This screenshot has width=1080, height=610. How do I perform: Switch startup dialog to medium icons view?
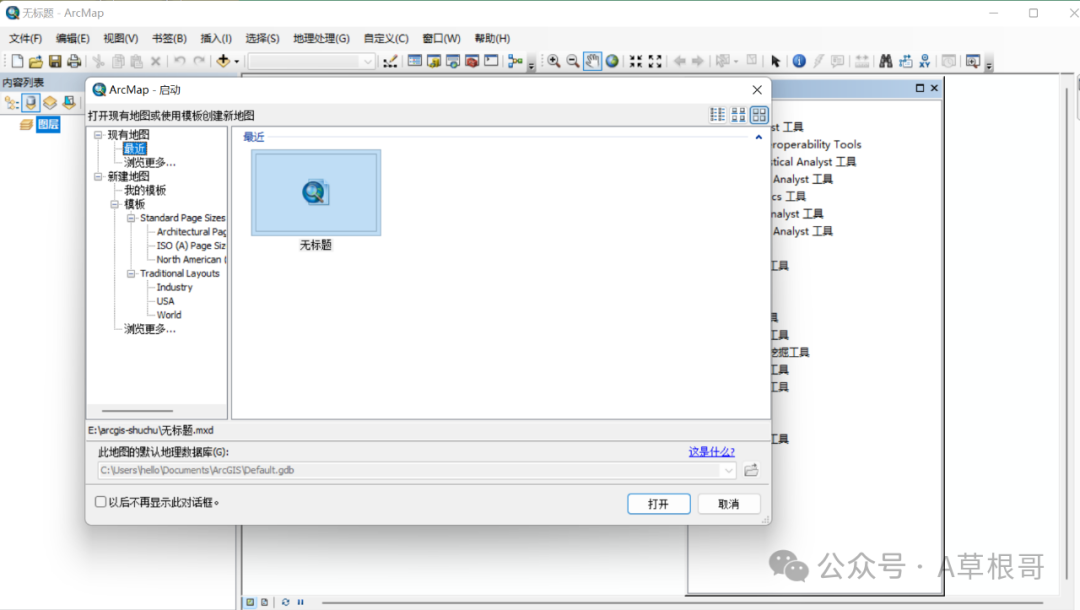pos(738,115)
